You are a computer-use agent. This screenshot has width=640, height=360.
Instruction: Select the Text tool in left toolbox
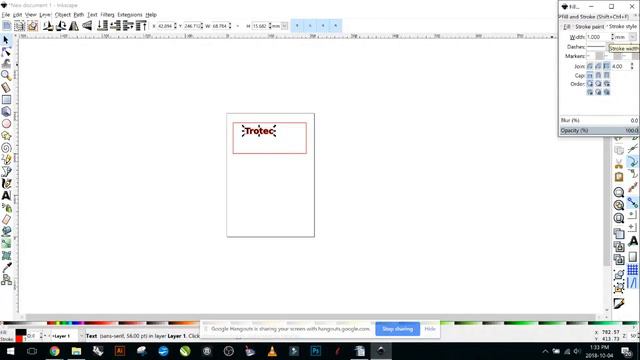tap(6, 196)
